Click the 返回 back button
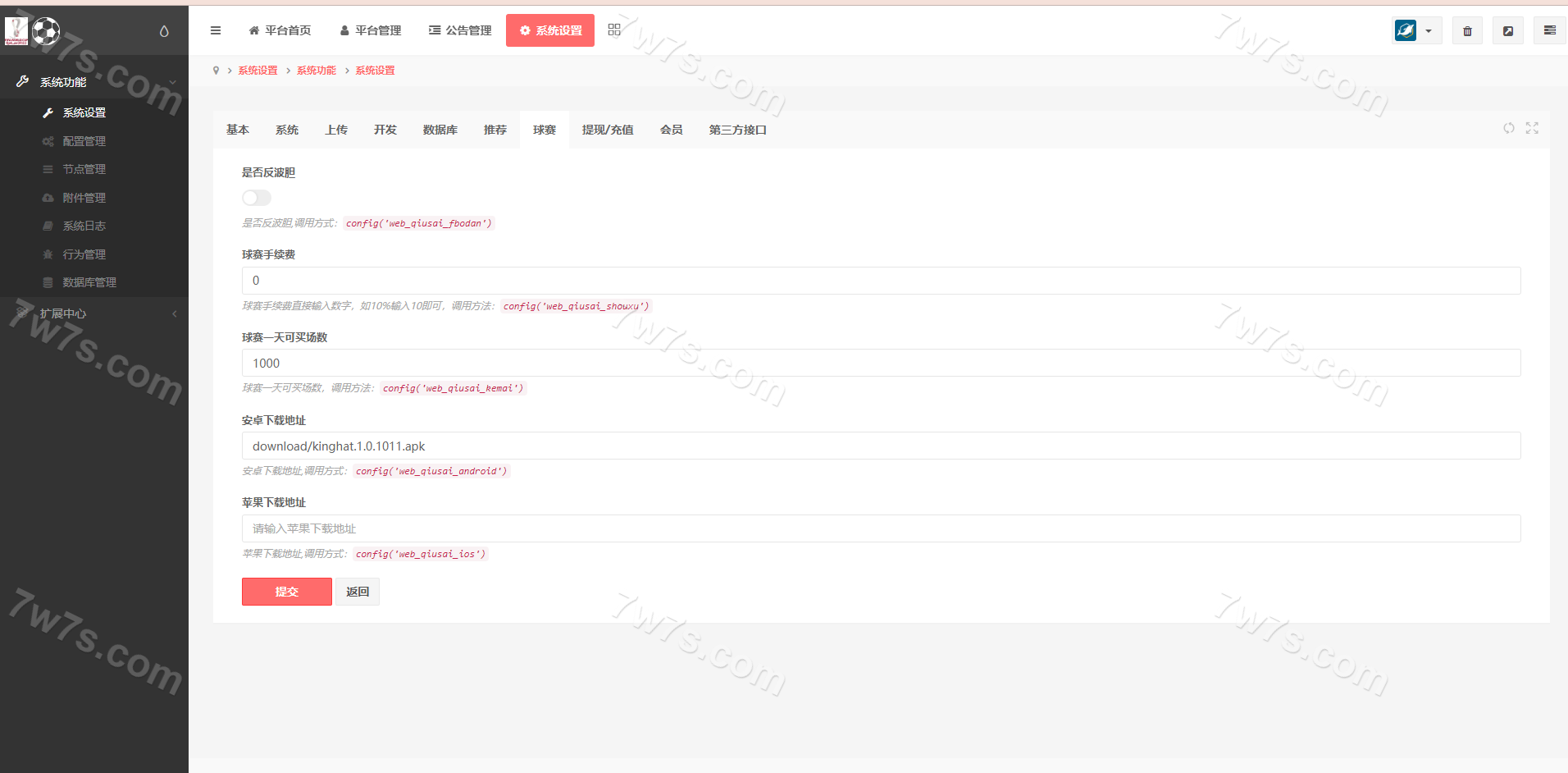The height and width of the screenshot is (773, 1568). (x=358, y=592)
